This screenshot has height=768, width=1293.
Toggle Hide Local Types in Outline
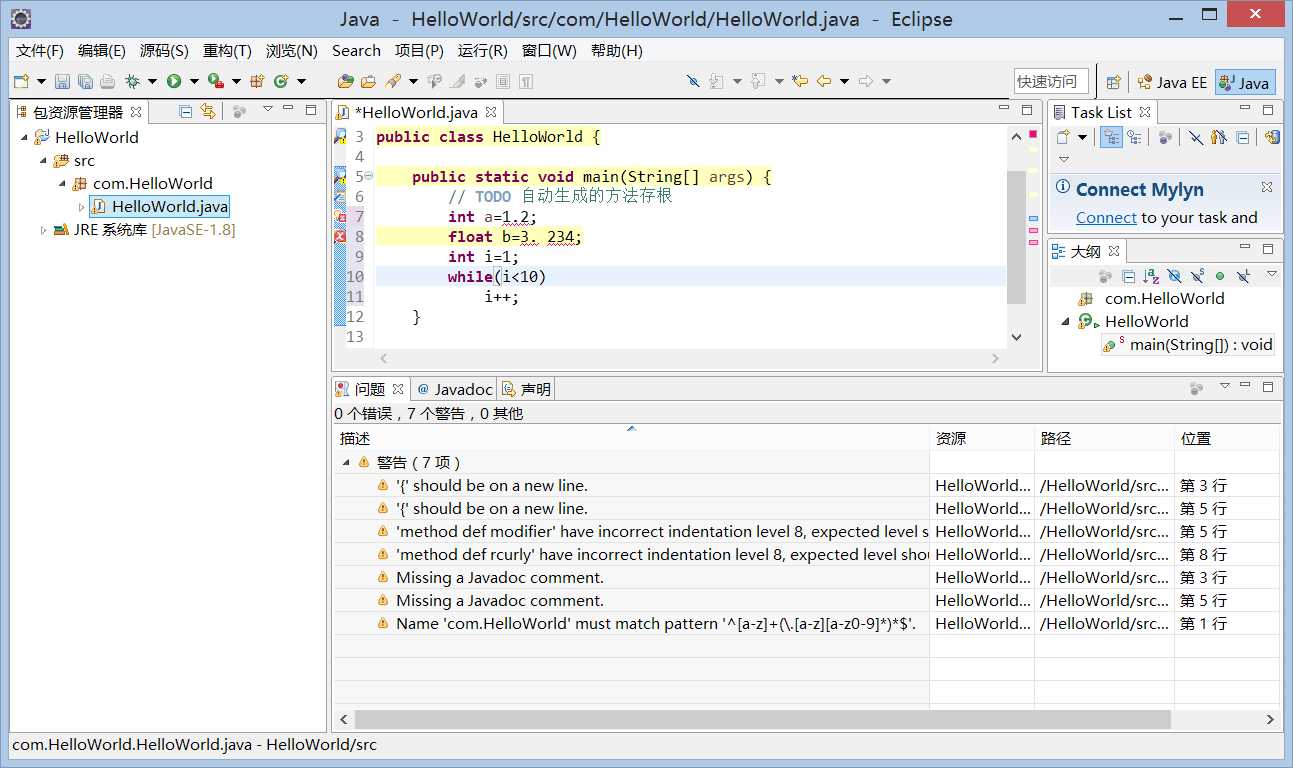pyautogui.click(x=1243, y=276)
